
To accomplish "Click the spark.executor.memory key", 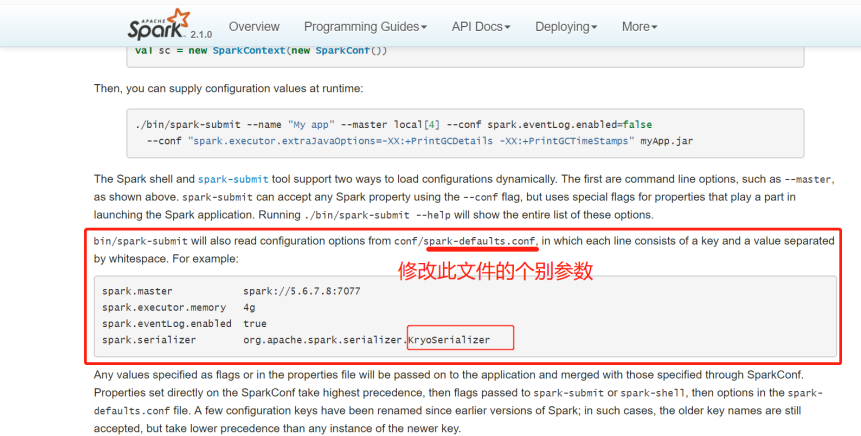I will pos(164,308).
